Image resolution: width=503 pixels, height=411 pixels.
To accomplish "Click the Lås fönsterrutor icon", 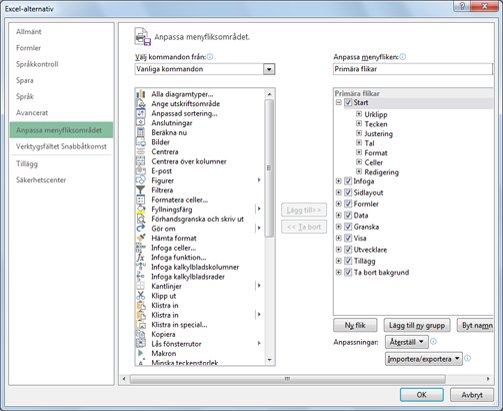I will (x=141, y=344).
